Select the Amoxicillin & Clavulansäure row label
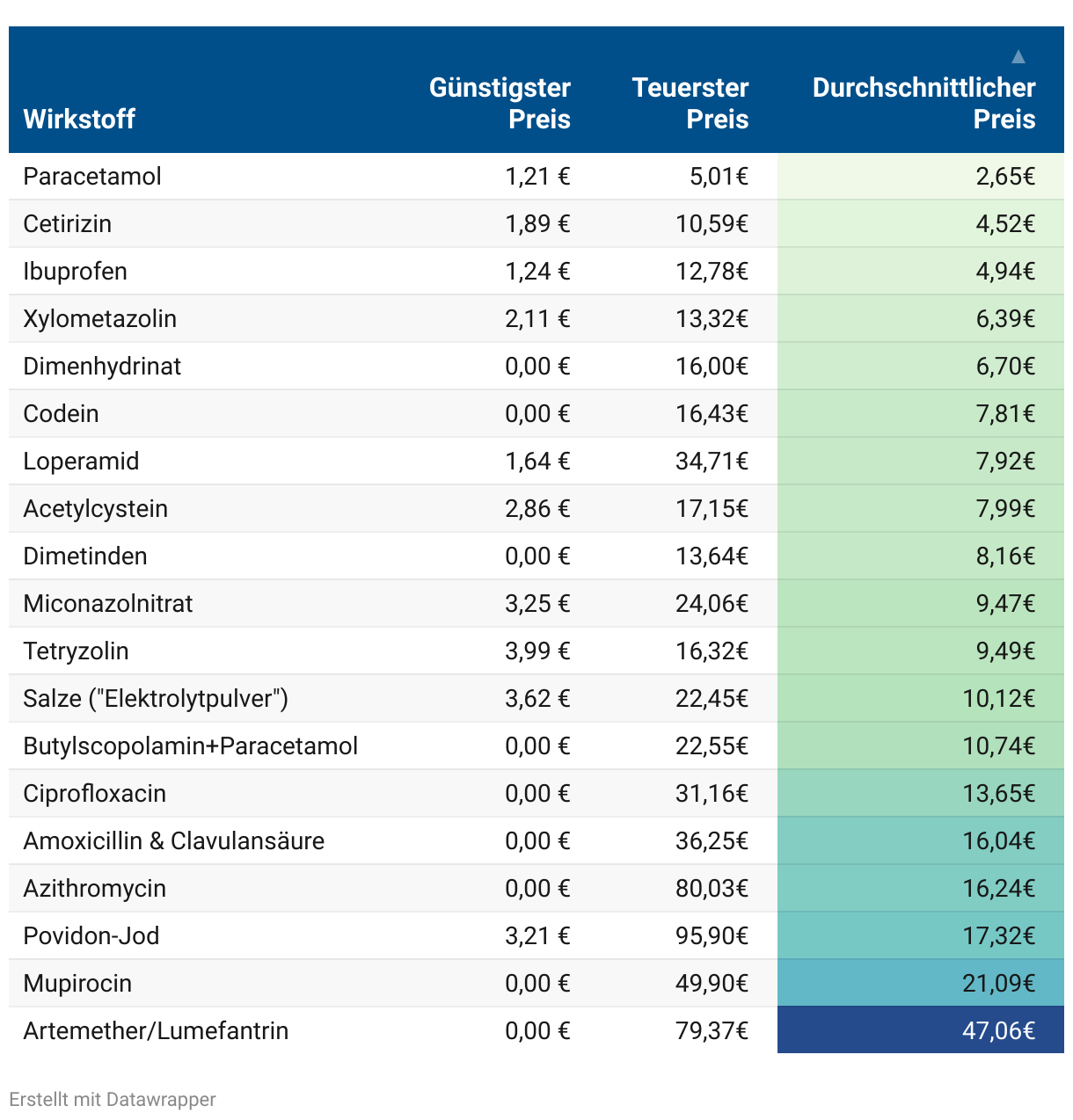Image resolution: width=1073 pixels, height=1120 pixels. click(174, 840)
